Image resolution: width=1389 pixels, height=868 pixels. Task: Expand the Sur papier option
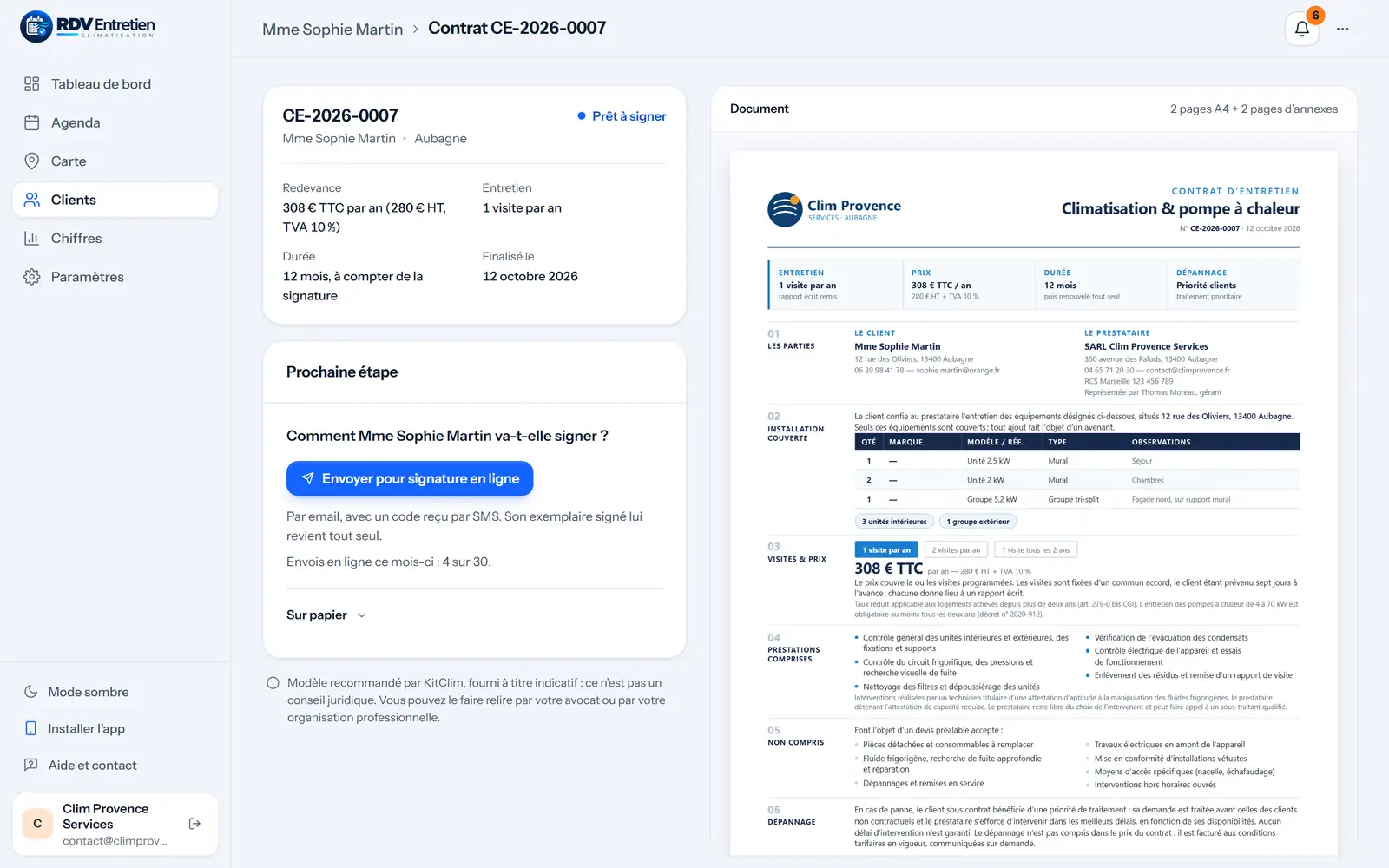pyautogui.click(x=326, y=615)
